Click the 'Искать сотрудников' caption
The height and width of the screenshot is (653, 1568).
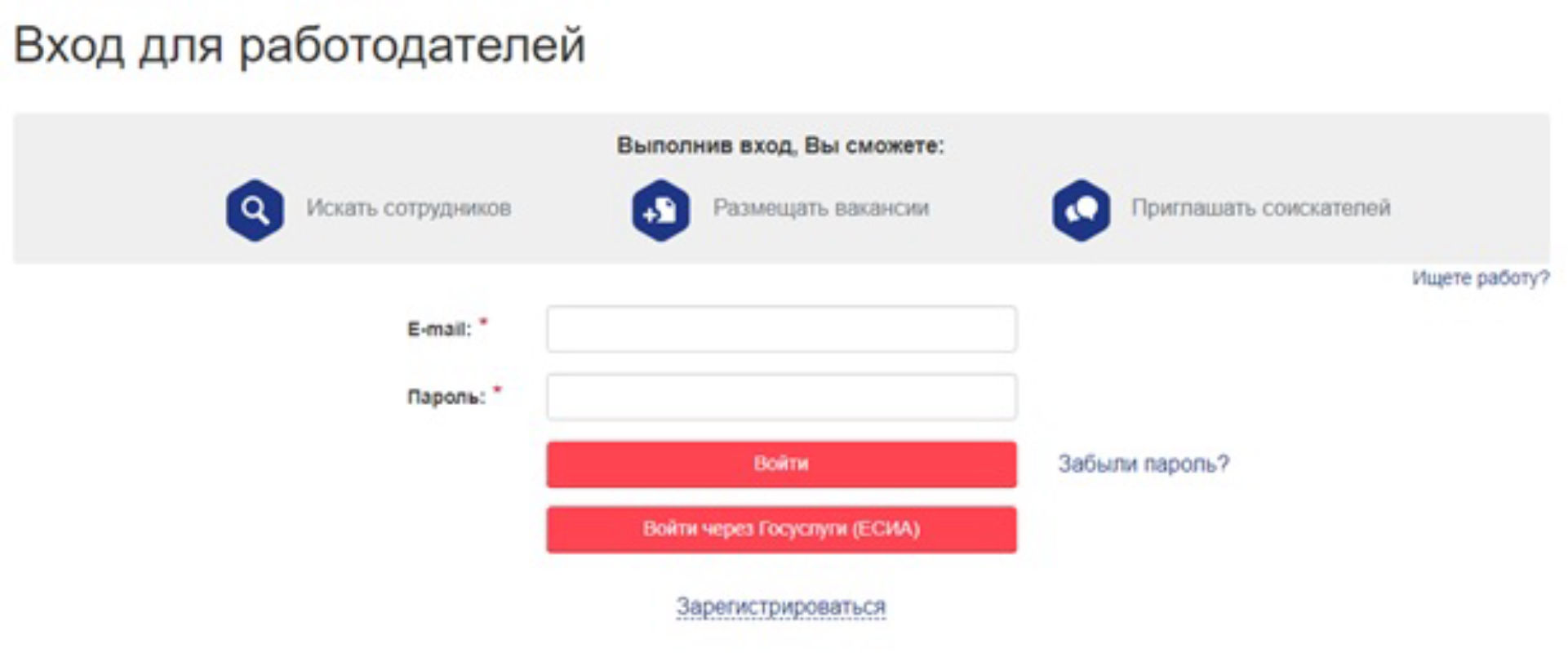click(408, 209)
